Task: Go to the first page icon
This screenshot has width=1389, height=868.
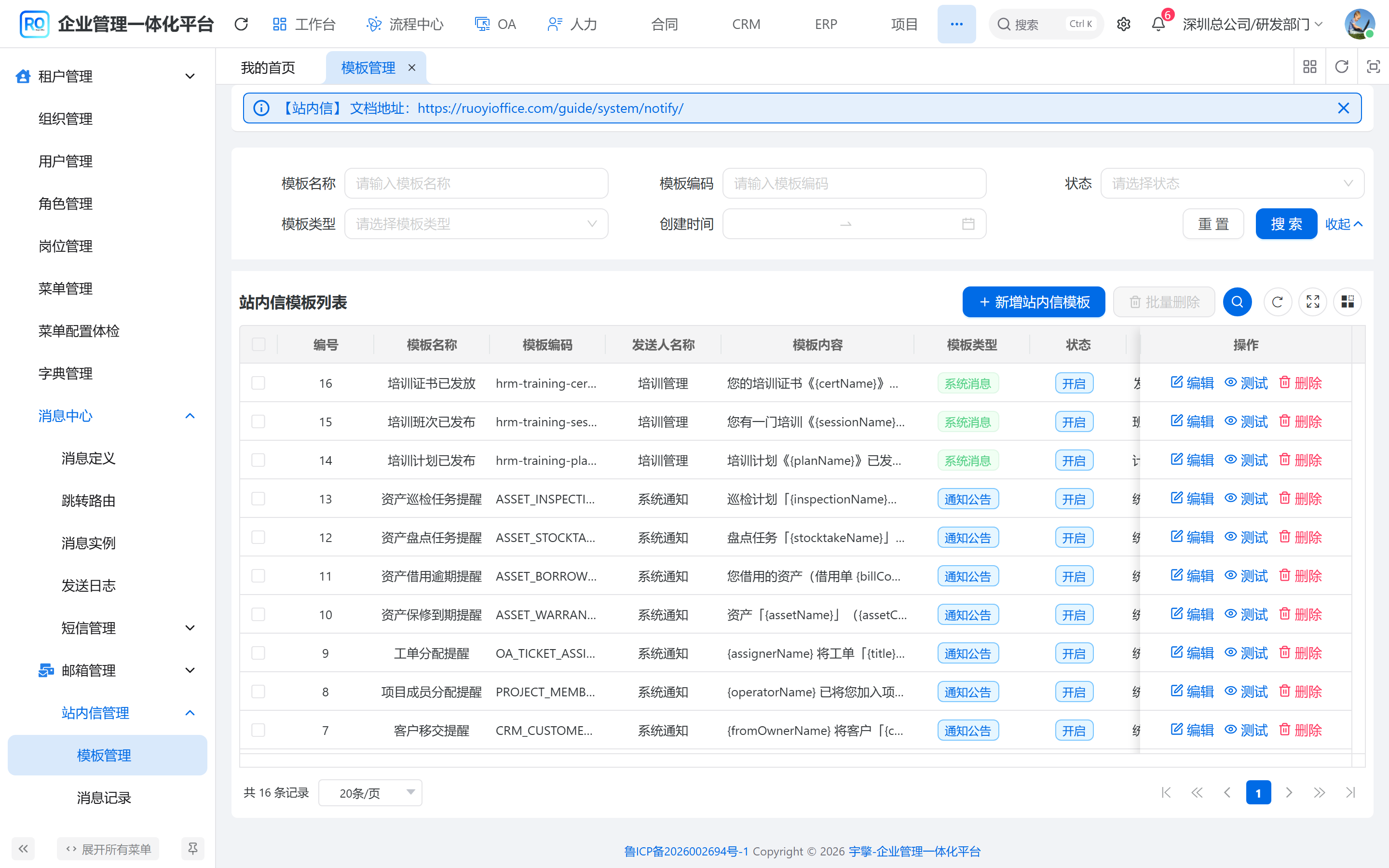Action: pyautogui.click(x=1166, y=793)
